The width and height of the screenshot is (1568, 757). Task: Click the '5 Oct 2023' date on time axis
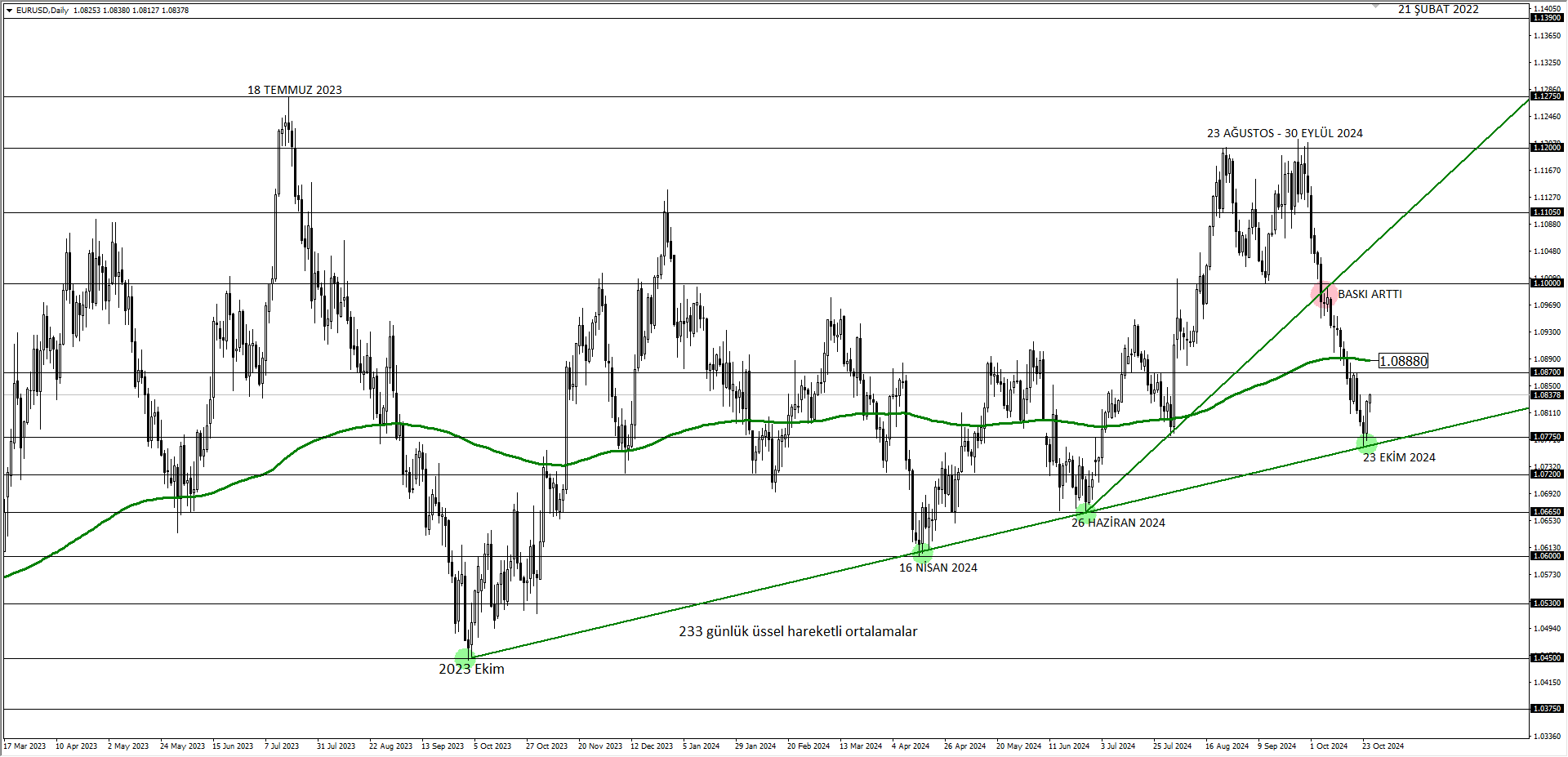[492, 746]
